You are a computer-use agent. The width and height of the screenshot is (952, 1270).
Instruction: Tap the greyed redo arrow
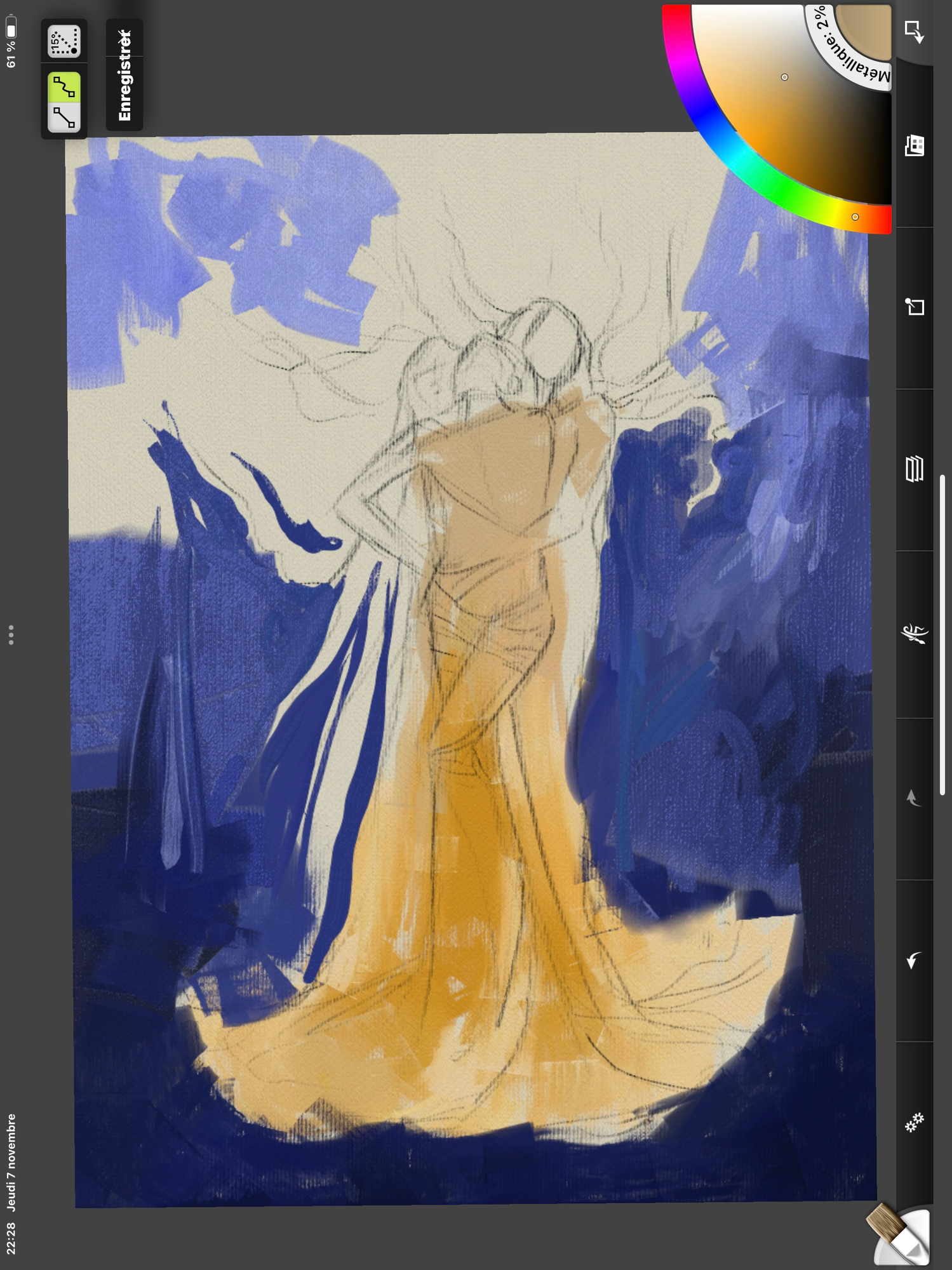click(x=914, y=798)
